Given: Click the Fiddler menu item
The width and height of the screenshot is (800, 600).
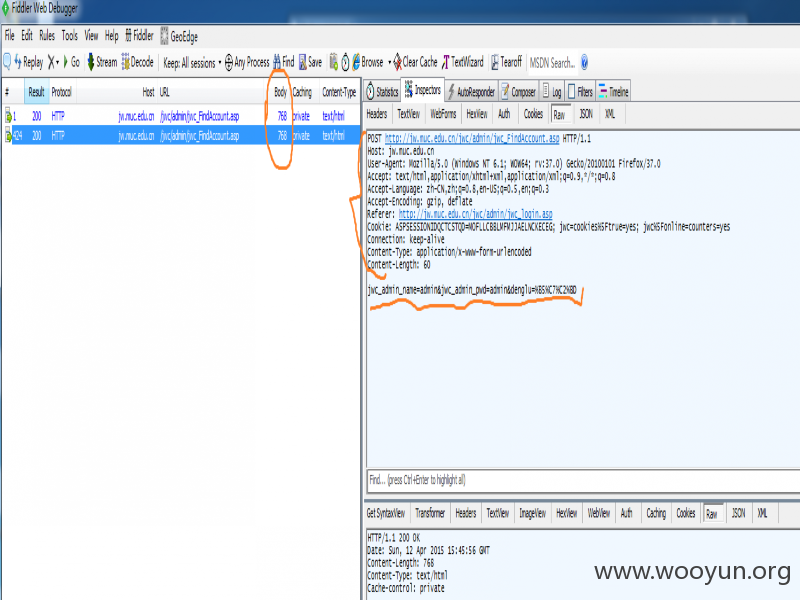Looking at the screenshot, I should click(x=139, y=36).
